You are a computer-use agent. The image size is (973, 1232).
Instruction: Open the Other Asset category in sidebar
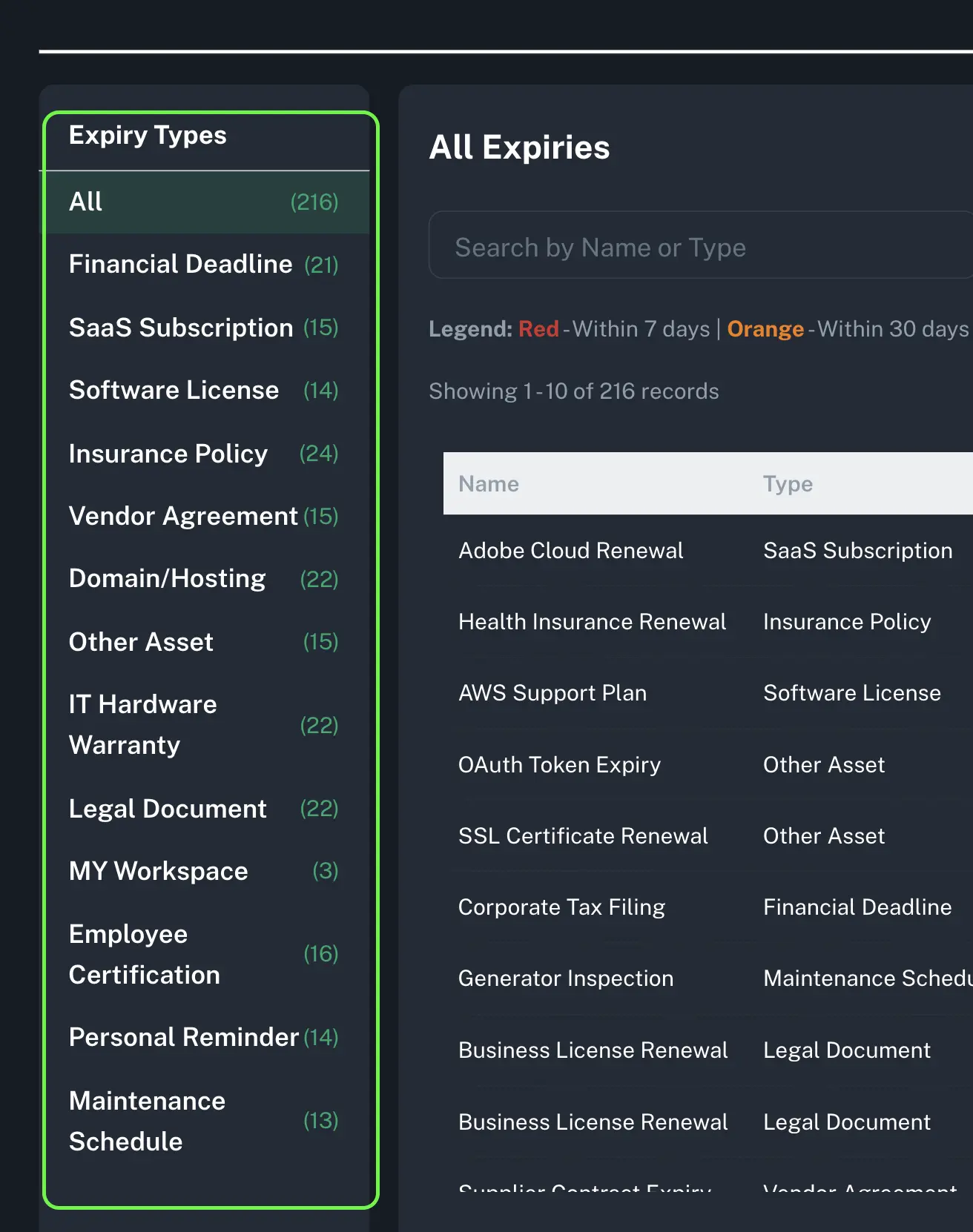point(204,642)
